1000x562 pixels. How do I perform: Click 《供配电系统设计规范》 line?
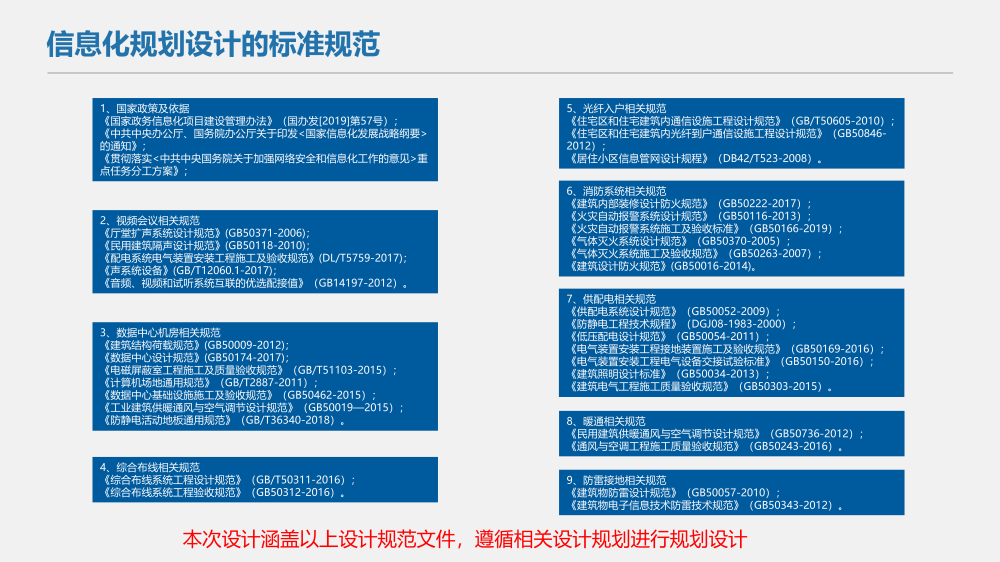point(674,311)
